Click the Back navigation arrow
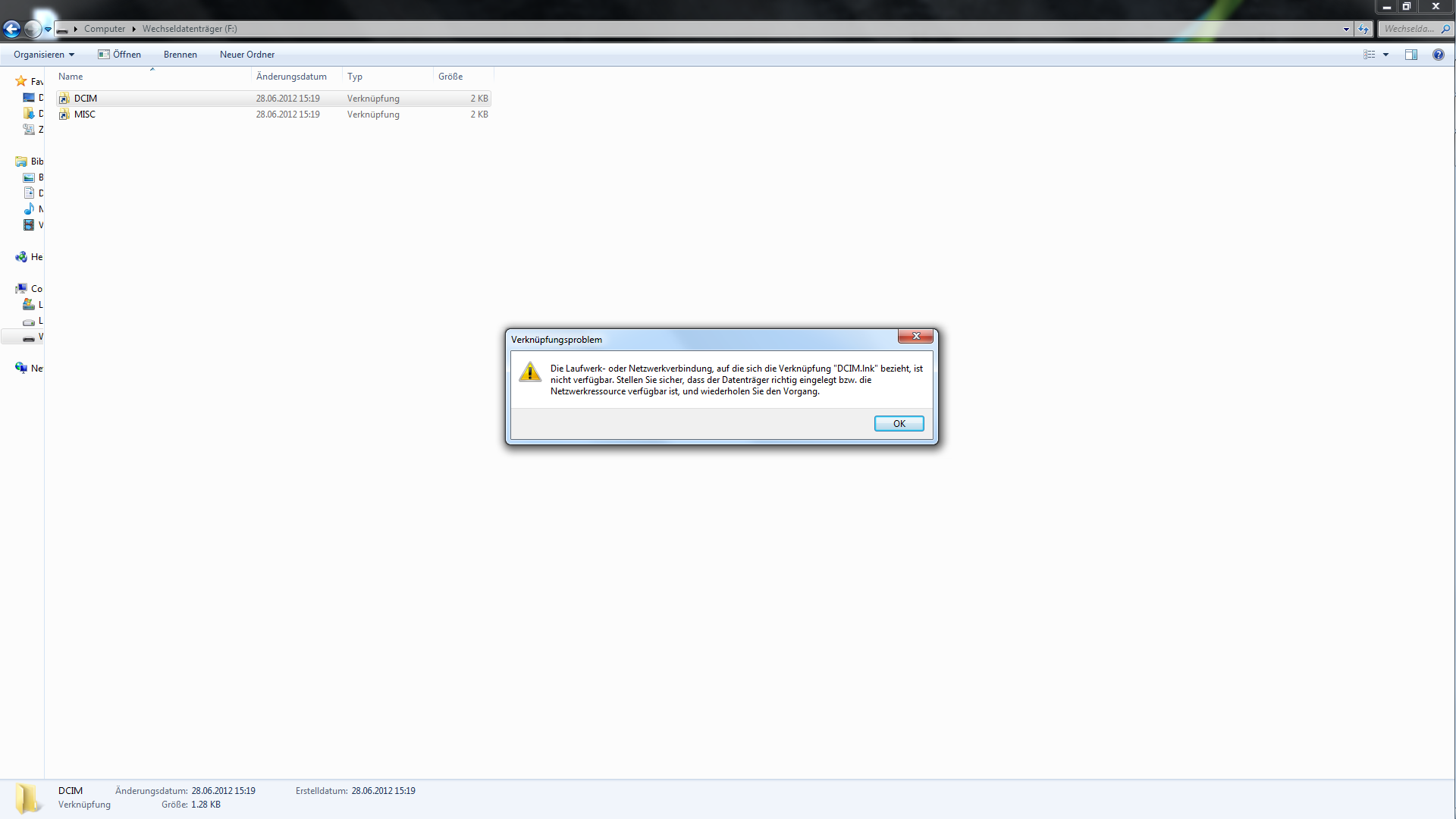The width and height of the screenshot is (1456, 819). tap(12, 29)
